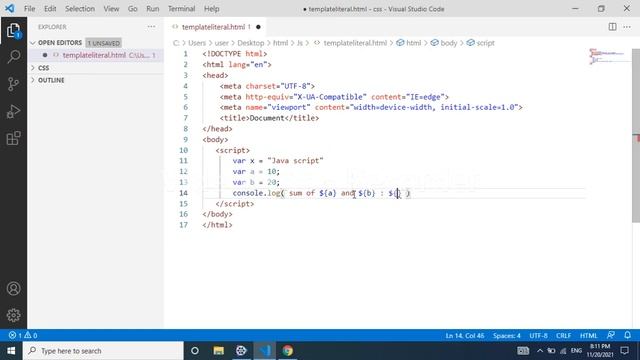Click the Split Editor Right icon

point(612,27)
